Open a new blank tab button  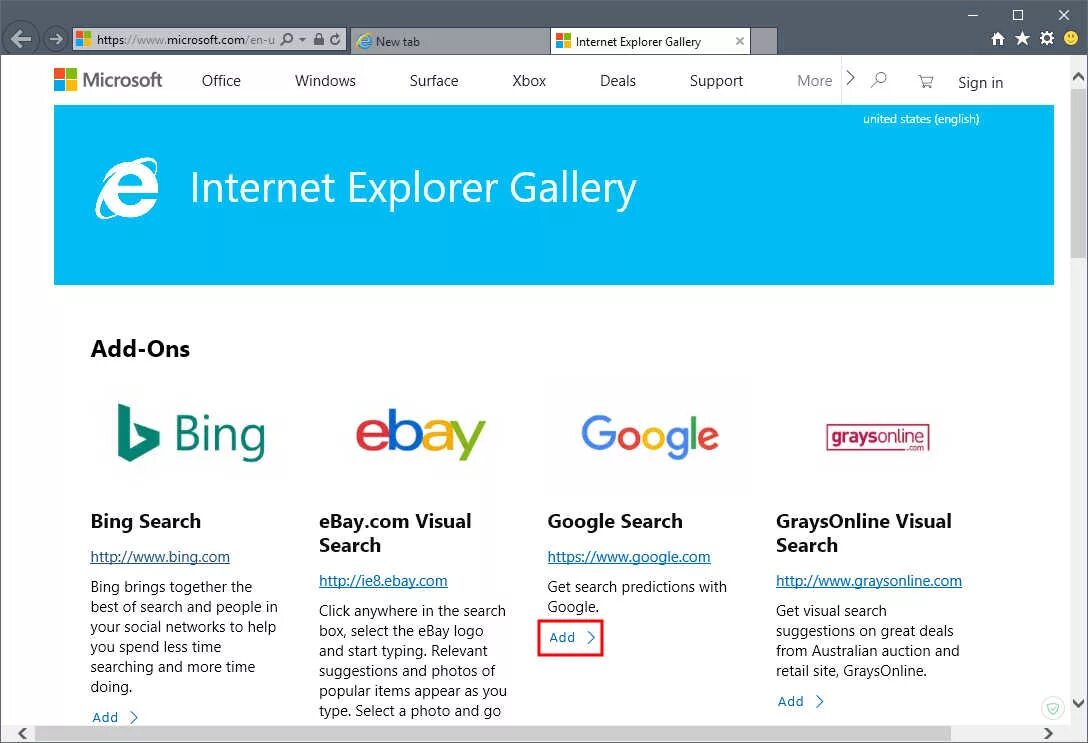pos(765,41)
